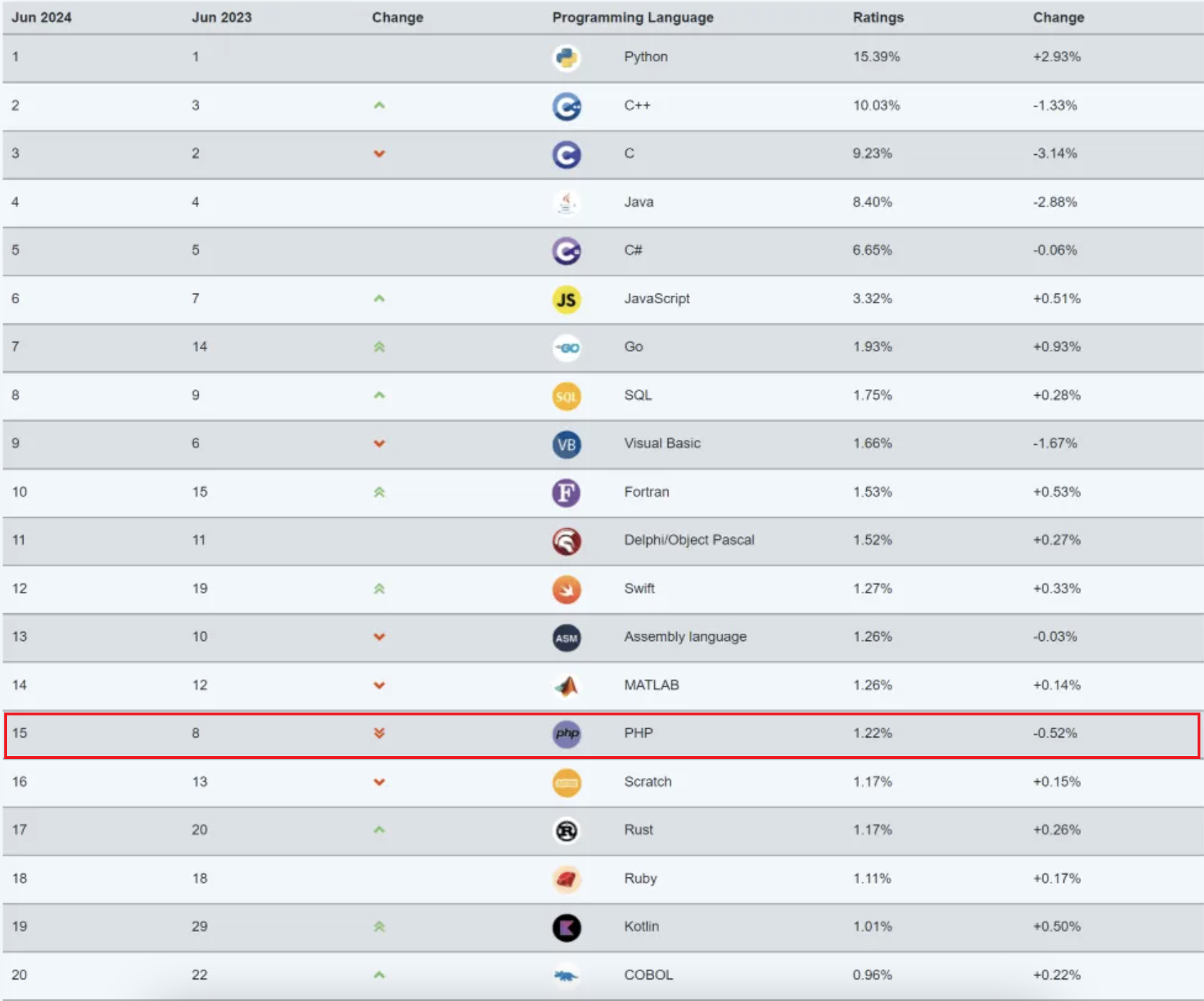Click the purple Fortran F icon
The image size is (1204, 1001).
tap(566, 493)
